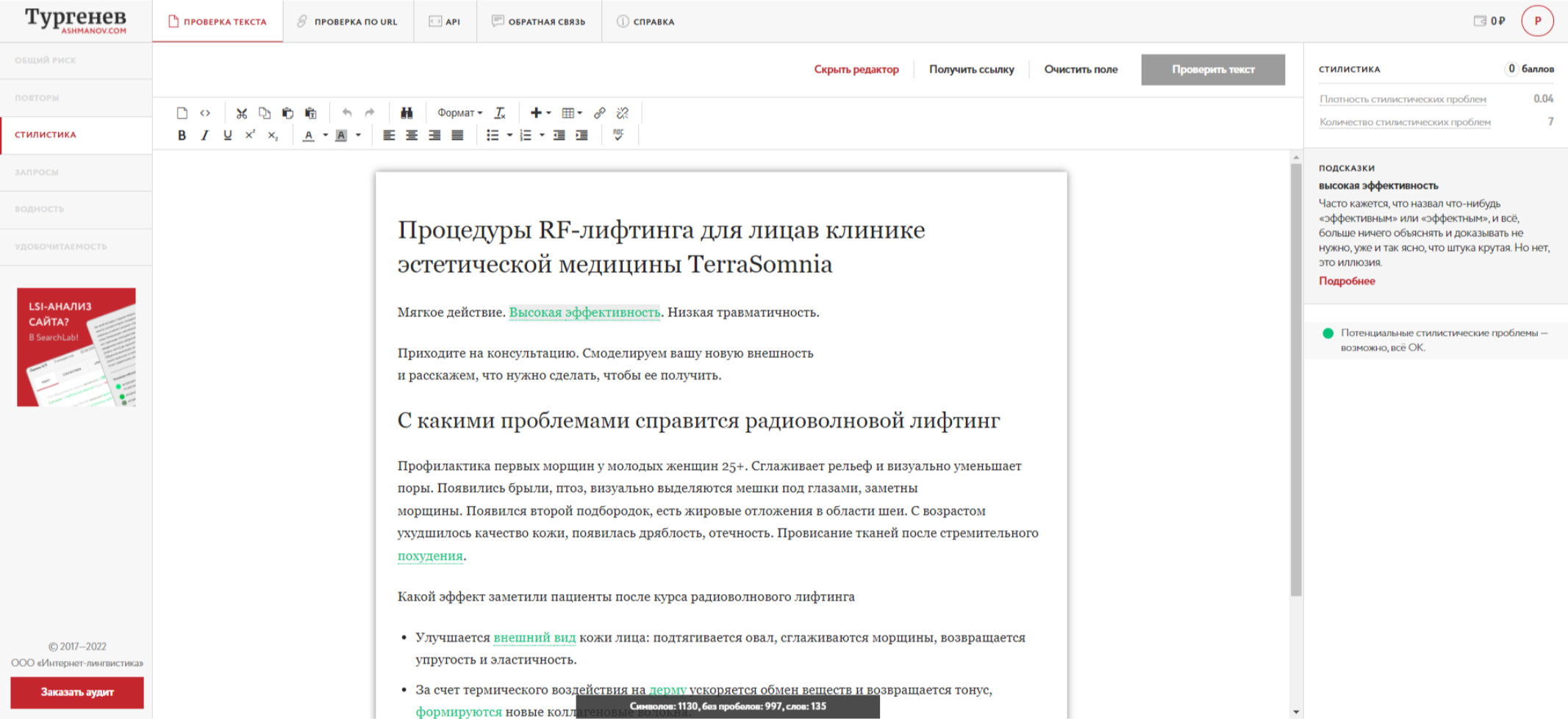Click Скрыть редактор link
The height and width of the screenshot is (719, 1568).
[856, 69]
